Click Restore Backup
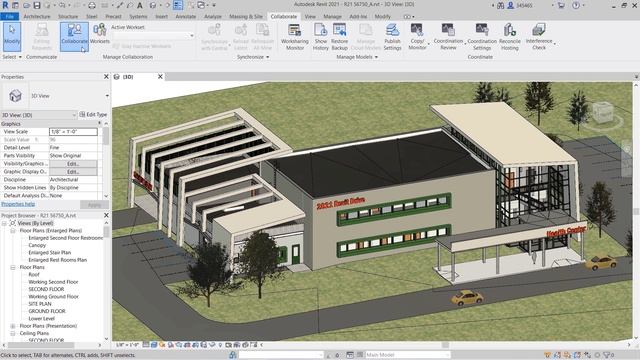The height and width of the screenshot is (360, 640). pyautogui.click(x=339, y=37)
